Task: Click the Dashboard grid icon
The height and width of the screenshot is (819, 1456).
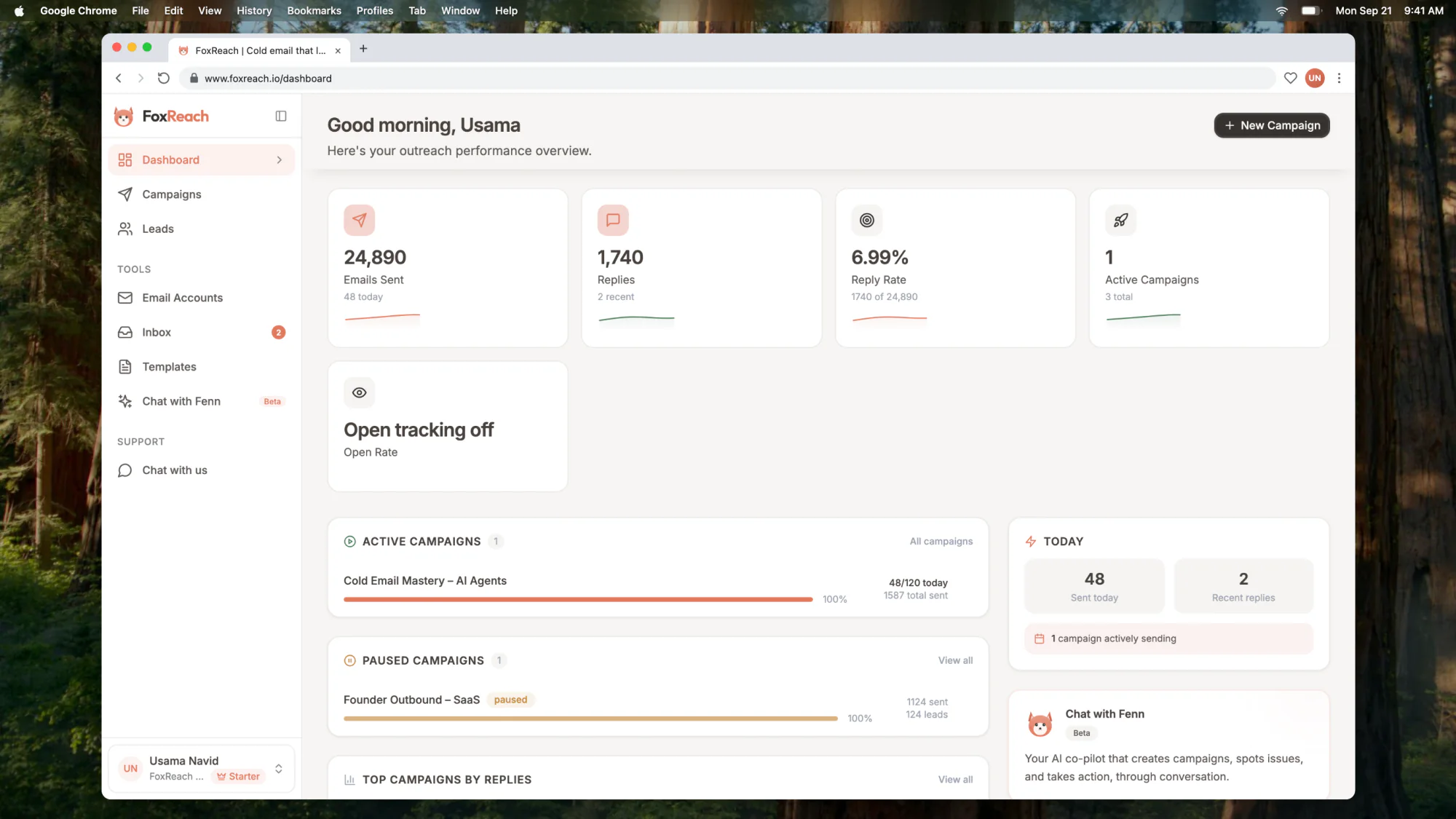Action: click(125, 160)
